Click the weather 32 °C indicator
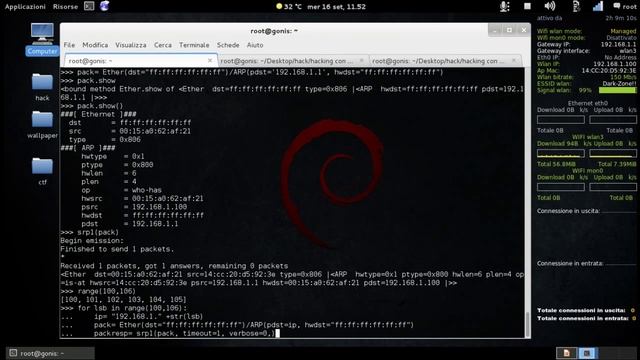640x360 pixels. coord(289,7)
